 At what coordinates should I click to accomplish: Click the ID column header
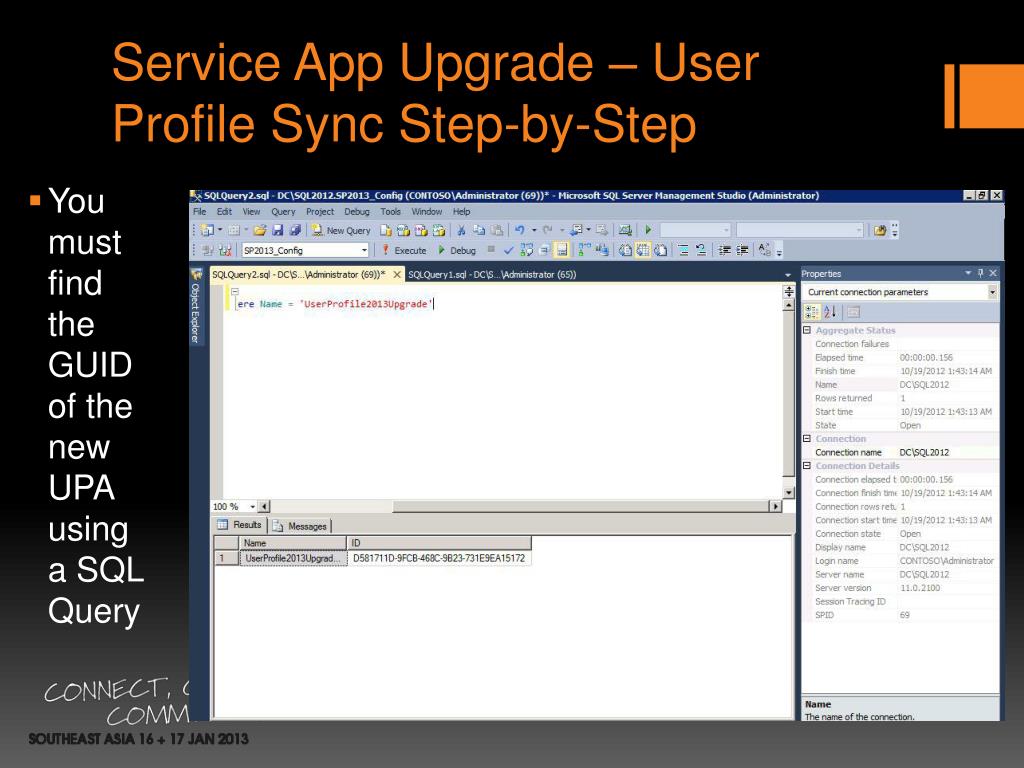tap(439, 543)
